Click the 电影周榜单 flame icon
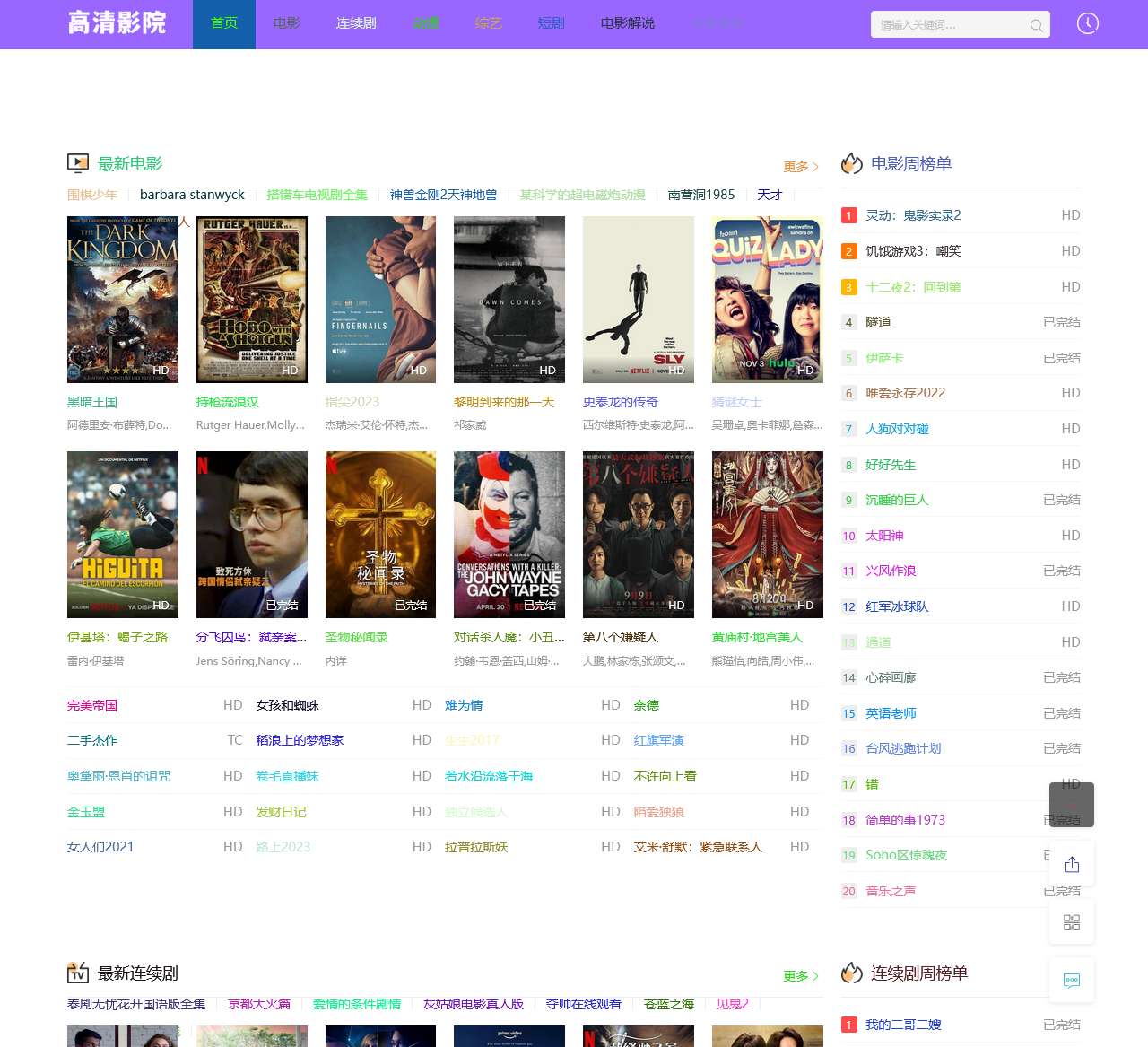Viewport: 1148px width, 1047px height. point(851,163)
